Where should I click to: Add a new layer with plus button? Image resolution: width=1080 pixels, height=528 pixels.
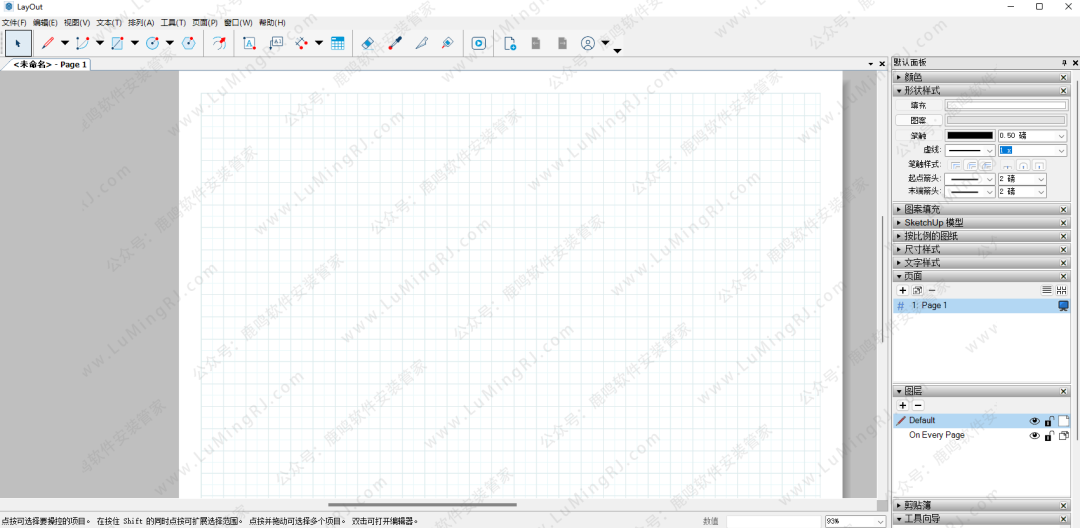click(x=903, y=405)
